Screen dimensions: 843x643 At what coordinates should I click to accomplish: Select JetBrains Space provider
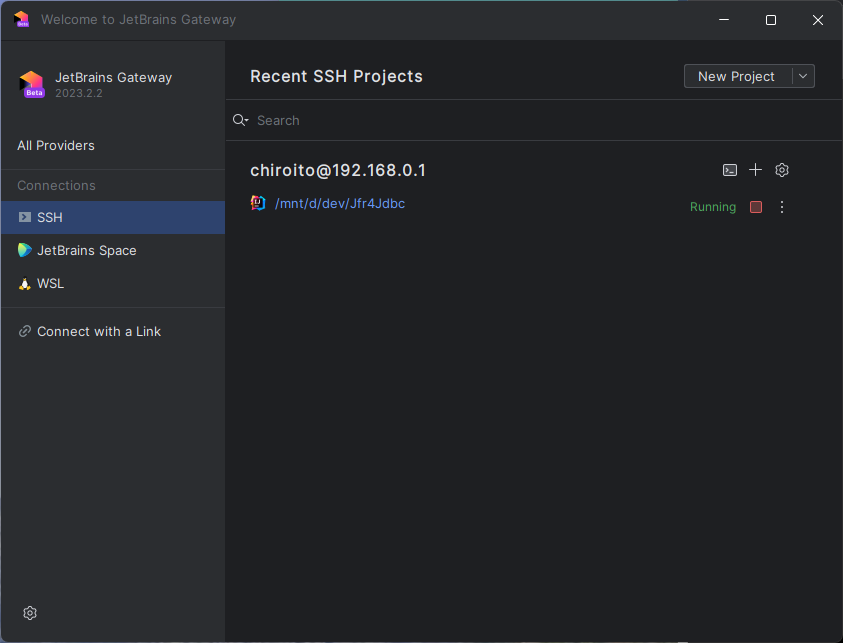[x=113, y=251]
